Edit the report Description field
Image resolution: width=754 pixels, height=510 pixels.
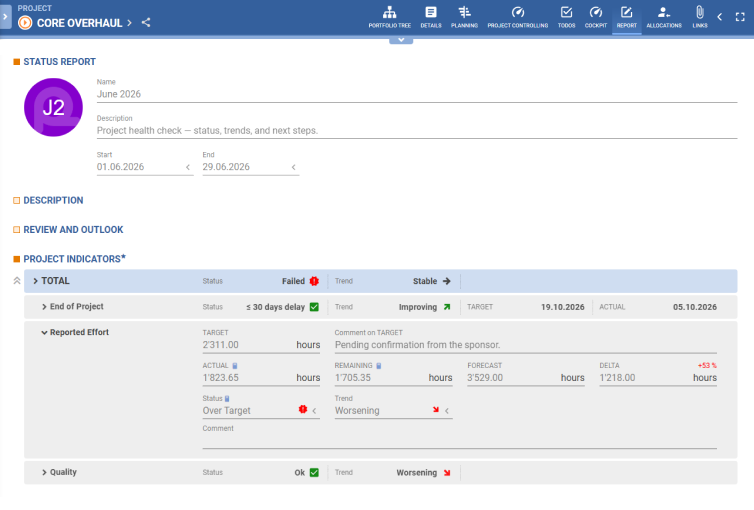[x=417, y=131]
